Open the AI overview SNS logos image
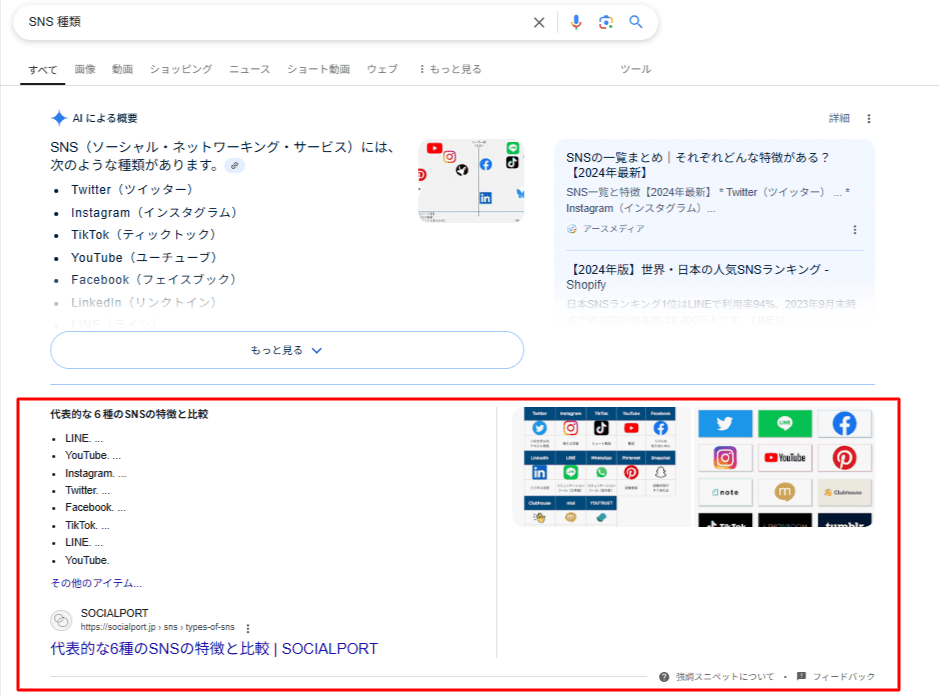 (x=471, y=181)
